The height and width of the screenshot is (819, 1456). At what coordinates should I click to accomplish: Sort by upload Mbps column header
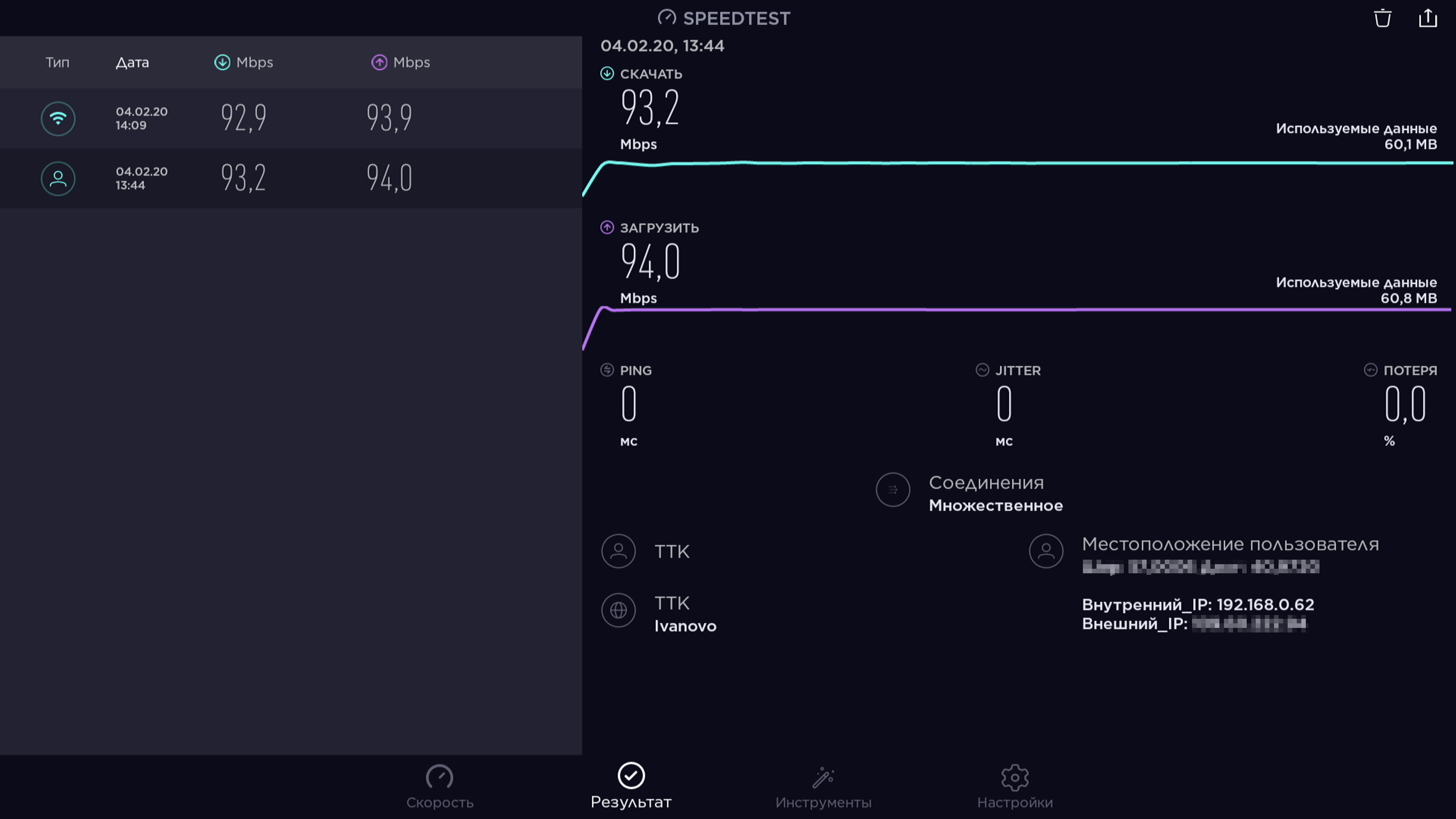pos(401,62)
